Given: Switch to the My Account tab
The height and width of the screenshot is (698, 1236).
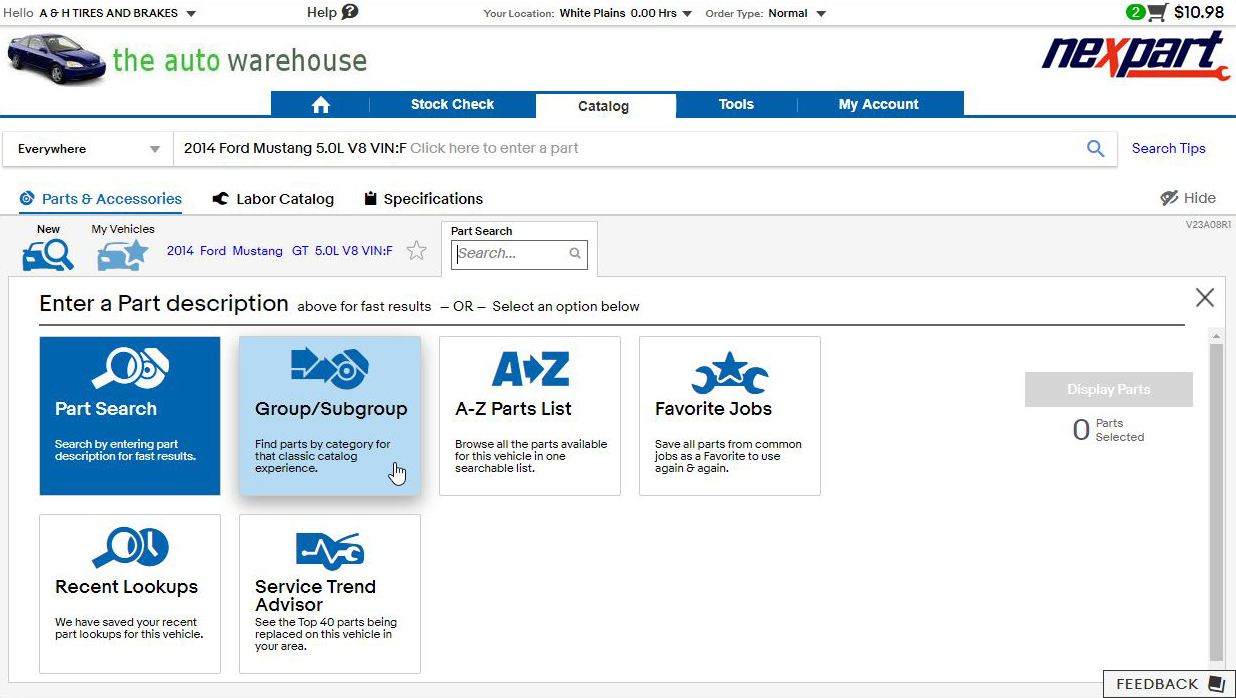Looking at the screenshot, I should [x=879, y=104].
